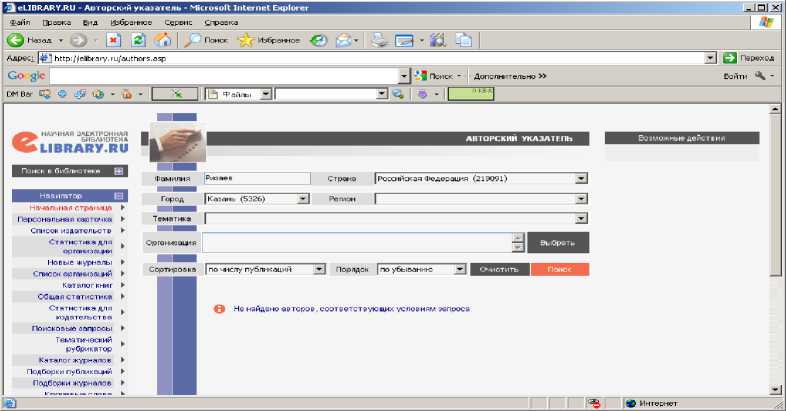Open 'Начальная страница' navigator link

[x=71, y=208]
